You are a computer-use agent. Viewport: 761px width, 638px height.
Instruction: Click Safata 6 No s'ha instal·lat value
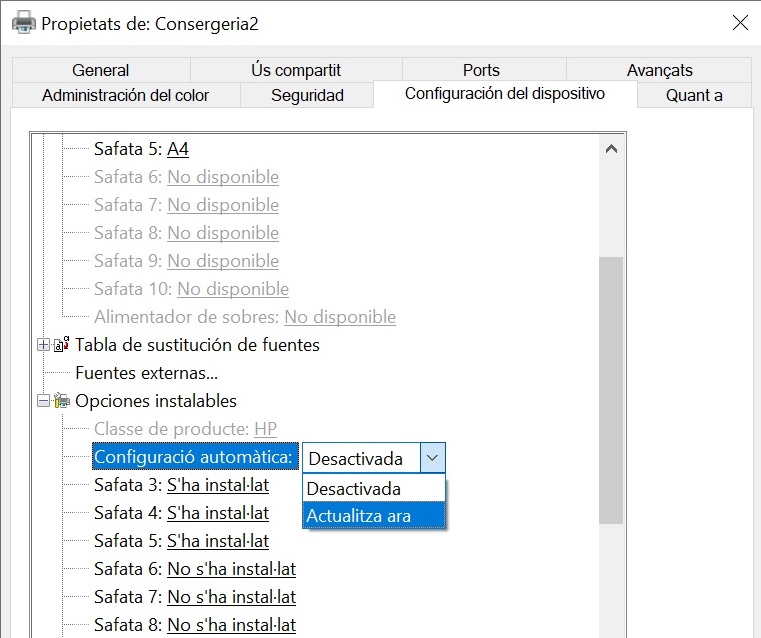tap(232, 569)
